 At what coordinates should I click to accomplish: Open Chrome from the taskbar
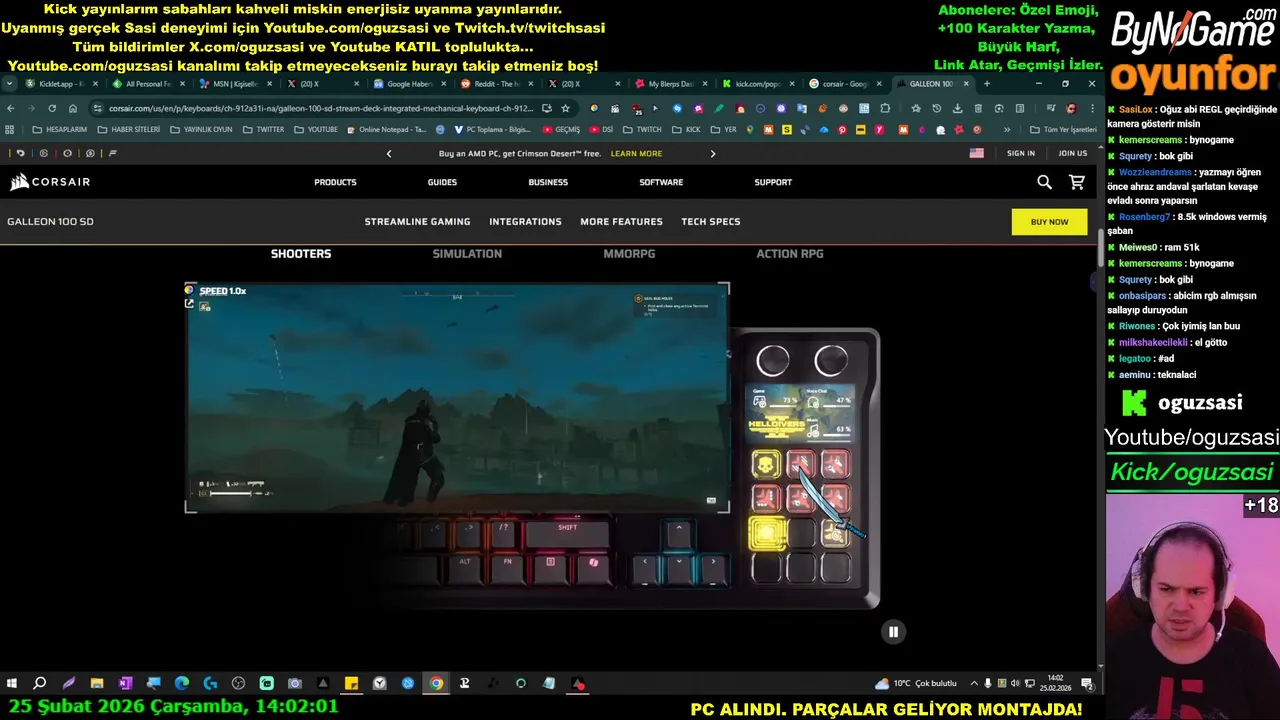436,683
